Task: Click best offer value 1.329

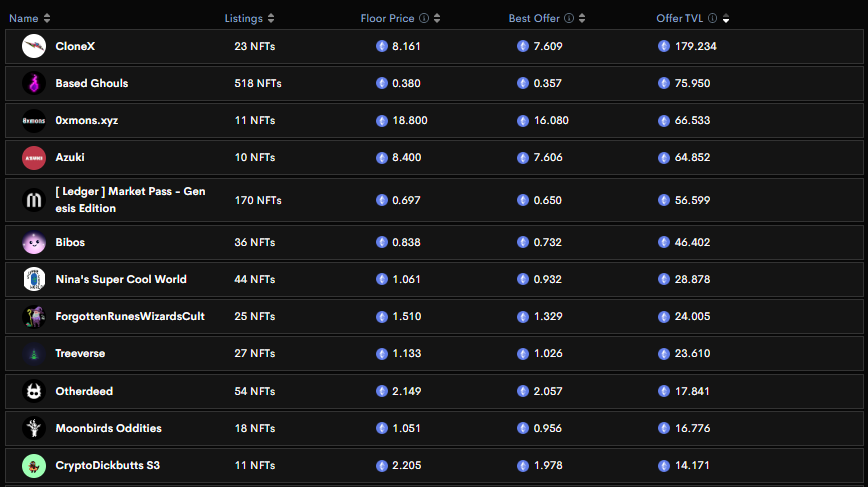Action: (x=548, y=317)
